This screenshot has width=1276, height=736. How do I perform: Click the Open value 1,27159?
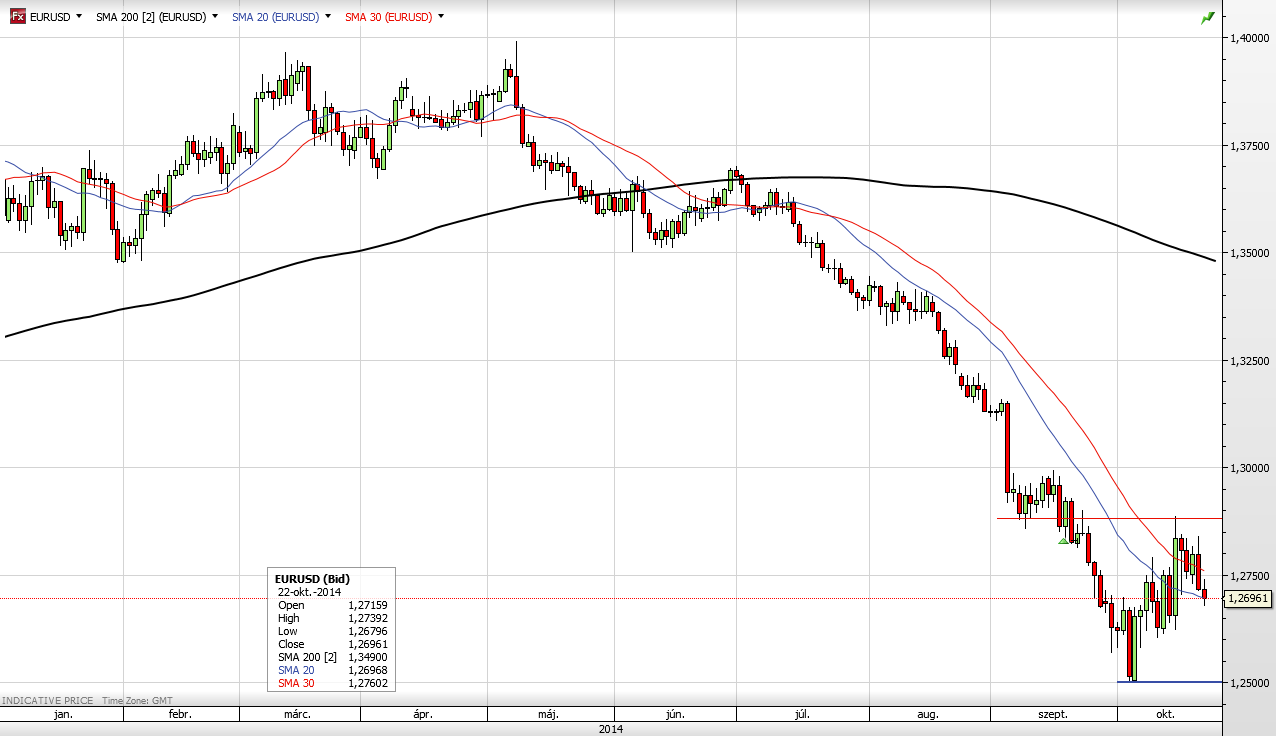coord(368,605)
